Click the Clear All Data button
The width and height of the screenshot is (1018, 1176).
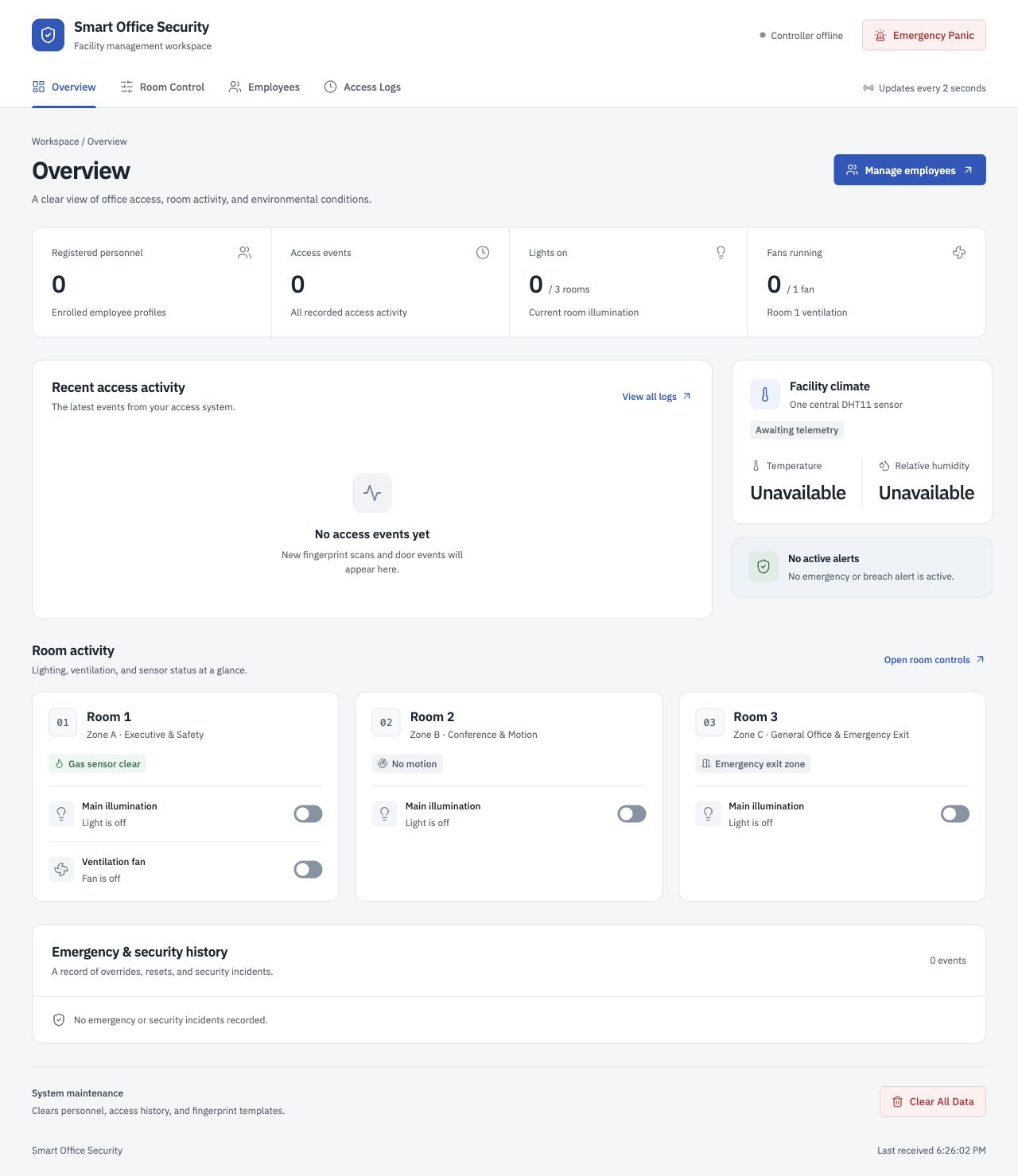click(x=933, y=1102)
